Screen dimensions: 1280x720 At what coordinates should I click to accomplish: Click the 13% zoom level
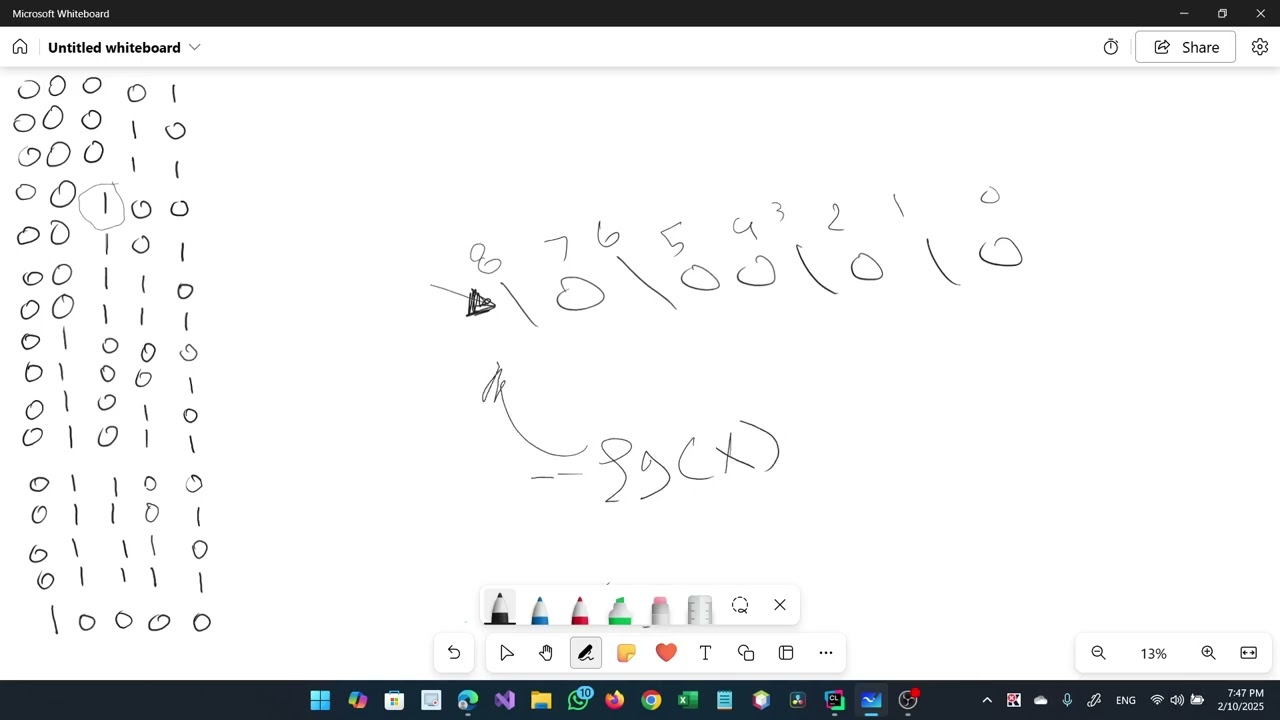(x=1153, y=653)
